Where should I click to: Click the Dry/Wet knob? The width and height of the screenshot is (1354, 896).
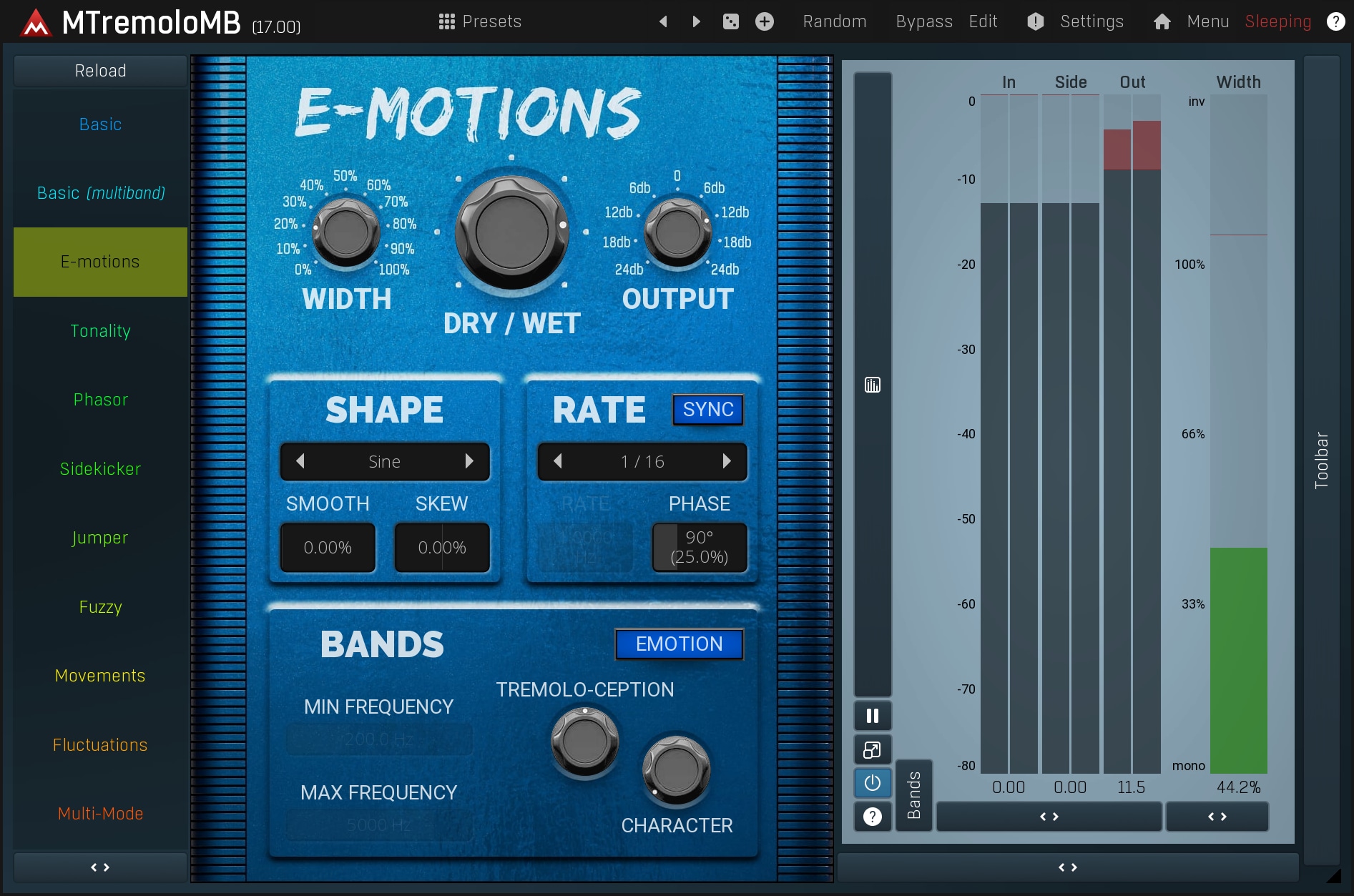(x=511, y=232)
